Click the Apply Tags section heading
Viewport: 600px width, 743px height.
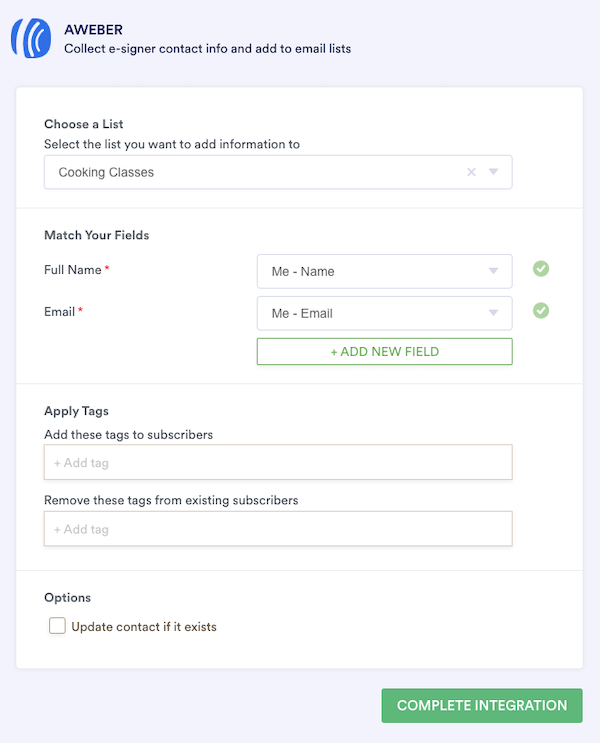(x=76, y=411)
